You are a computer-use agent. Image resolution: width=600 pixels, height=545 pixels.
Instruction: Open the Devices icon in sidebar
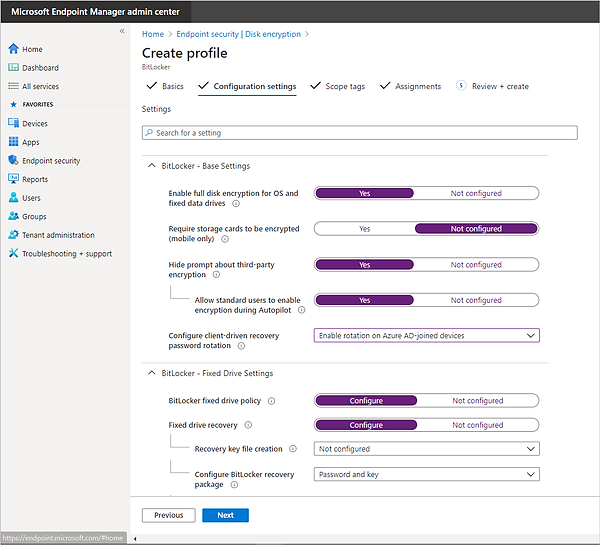[x=13, y=123]
